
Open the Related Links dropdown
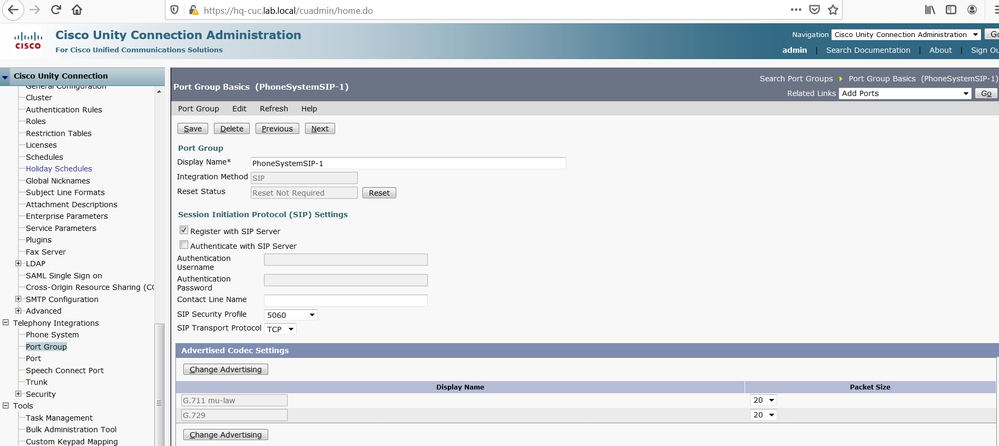point(905,93)
